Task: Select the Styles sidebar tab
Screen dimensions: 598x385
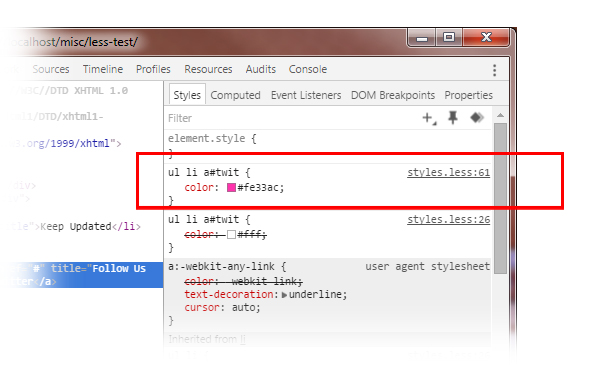Action: click(x=187, y=95)
